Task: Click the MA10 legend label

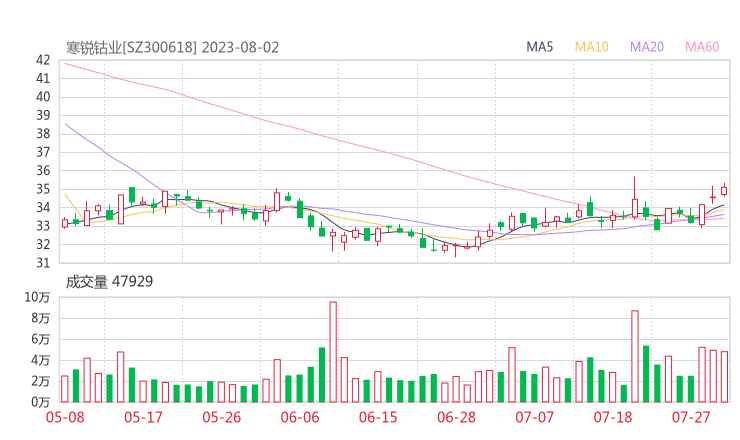Action: (x=591, y=47)
